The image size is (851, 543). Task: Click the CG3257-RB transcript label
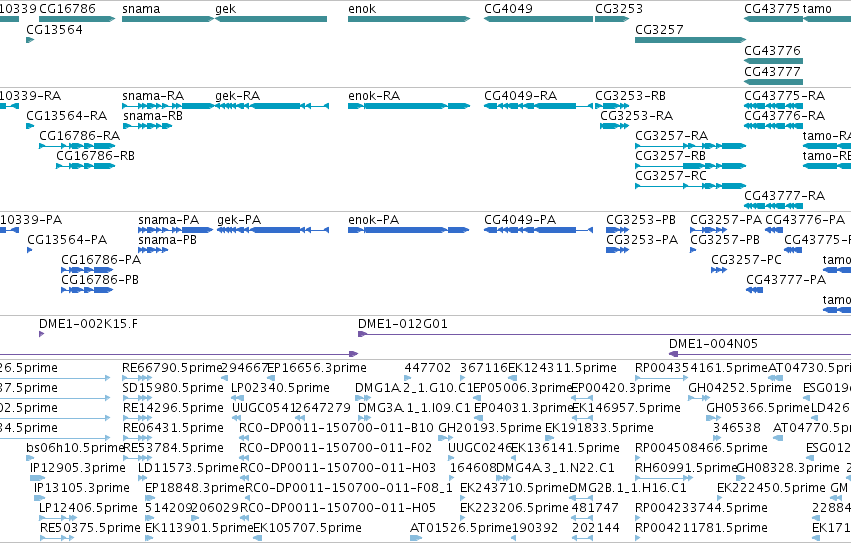point(670,156)
